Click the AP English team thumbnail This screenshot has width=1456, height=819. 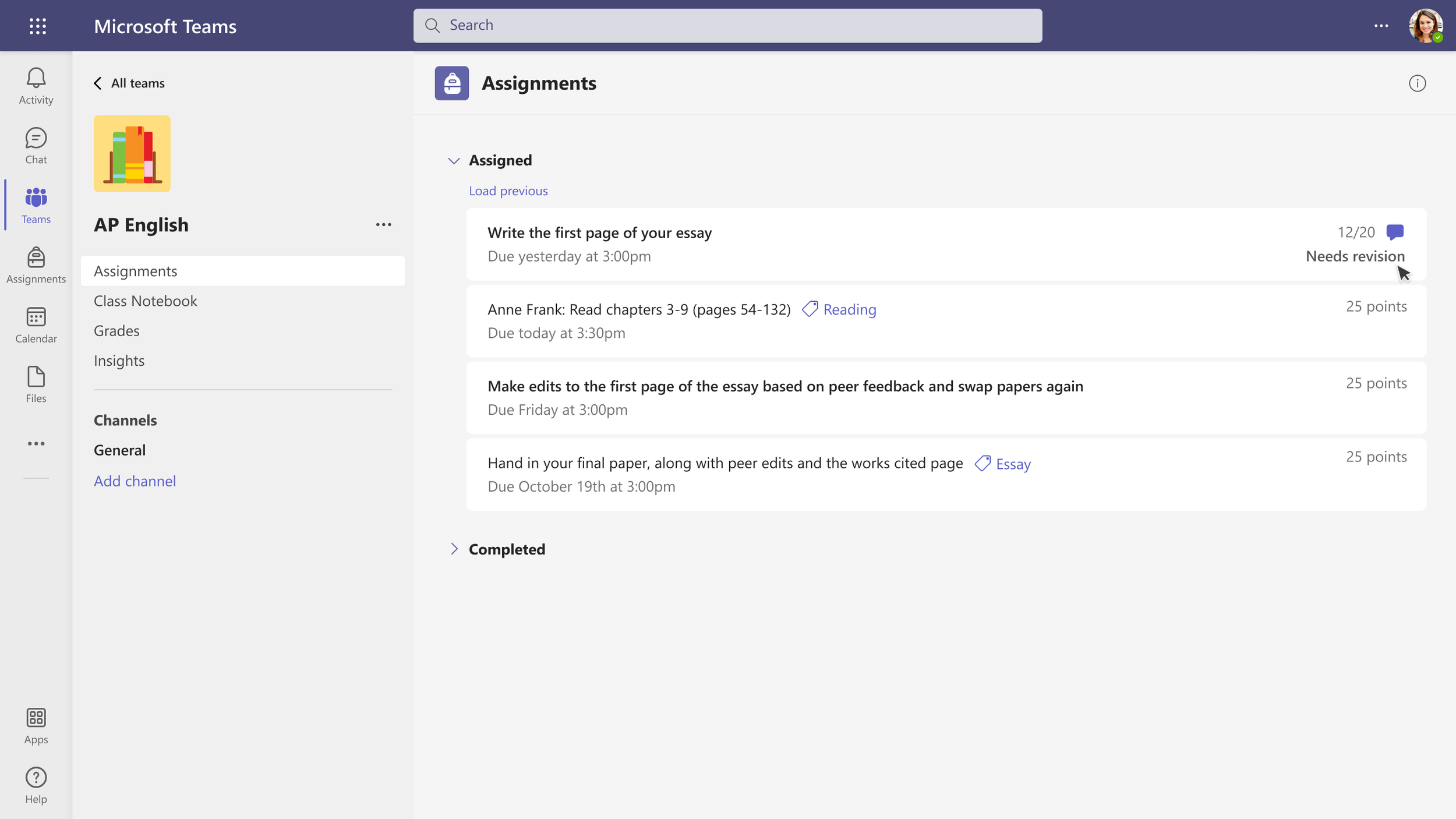[x=132, y=153]
